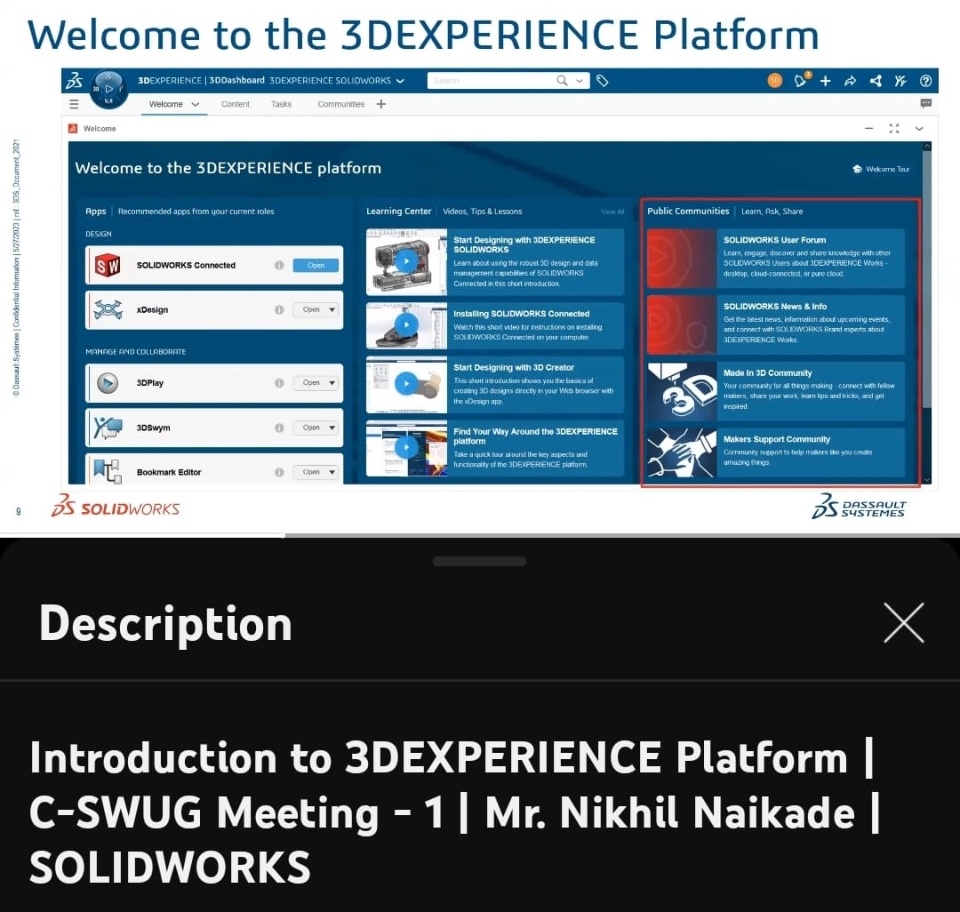Show info for Bookmark Editor
960x912 pixels.
tap(279, 472)
